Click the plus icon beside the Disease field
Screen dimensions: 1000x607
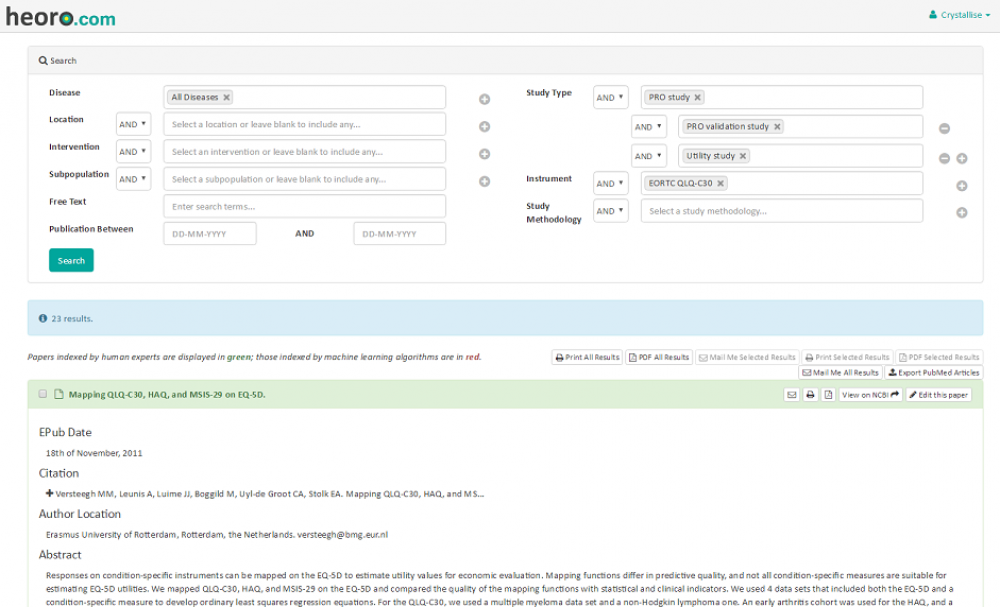484,99
